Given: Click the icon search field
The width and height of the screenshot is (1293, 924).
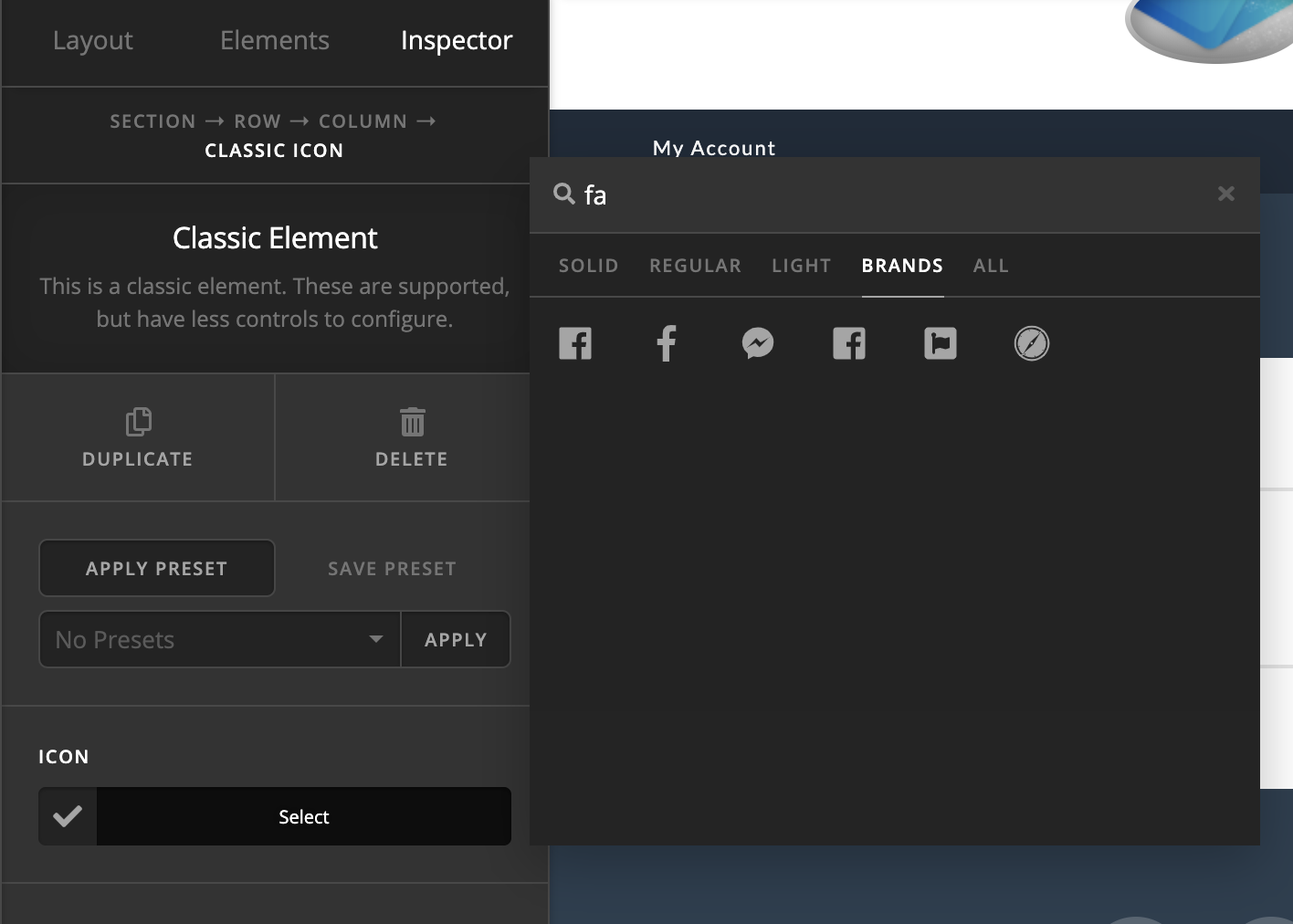Looking at the screenshot, I should click(895, 194).
